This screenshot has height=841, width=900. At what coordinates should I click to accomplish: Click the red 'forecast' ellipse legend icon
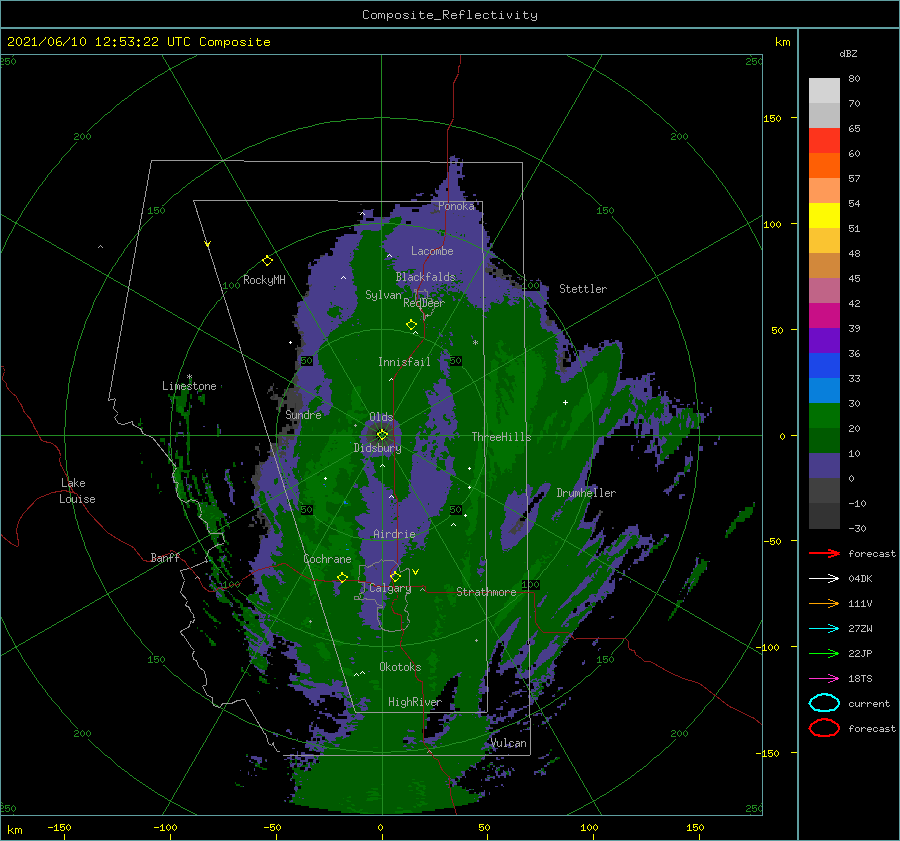click(x=824, y=728)
